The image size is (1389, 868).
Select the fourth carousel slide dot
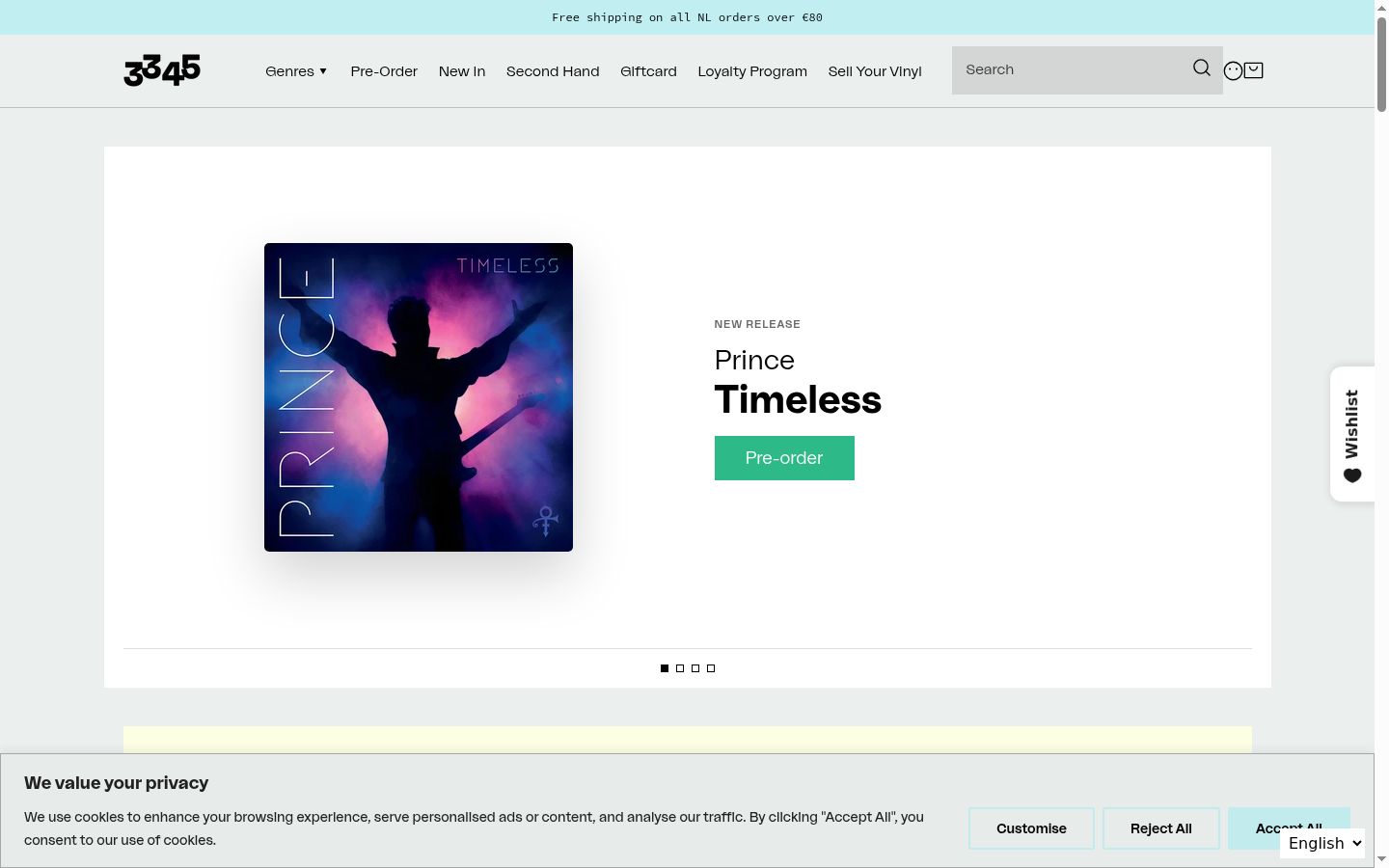[711, 668]
